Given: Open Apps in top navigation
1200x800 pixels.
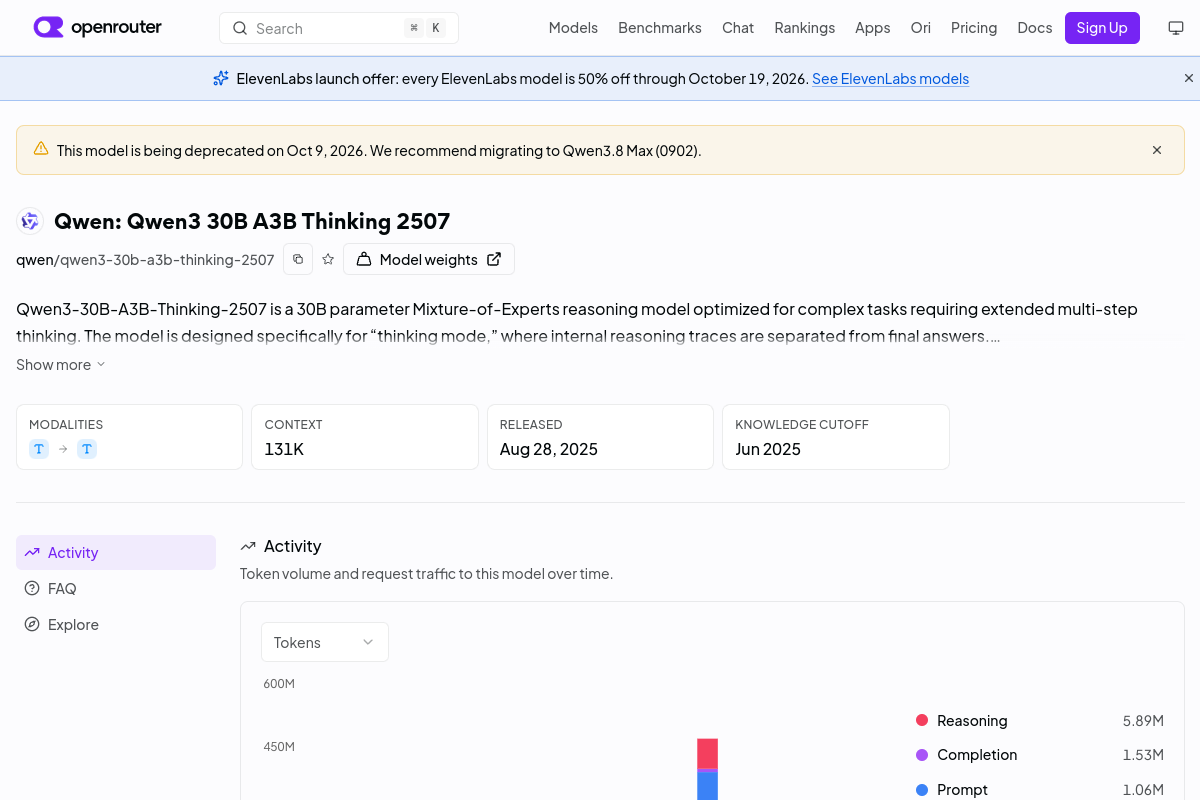Looking at the screenshot, I should pos(873,28).
